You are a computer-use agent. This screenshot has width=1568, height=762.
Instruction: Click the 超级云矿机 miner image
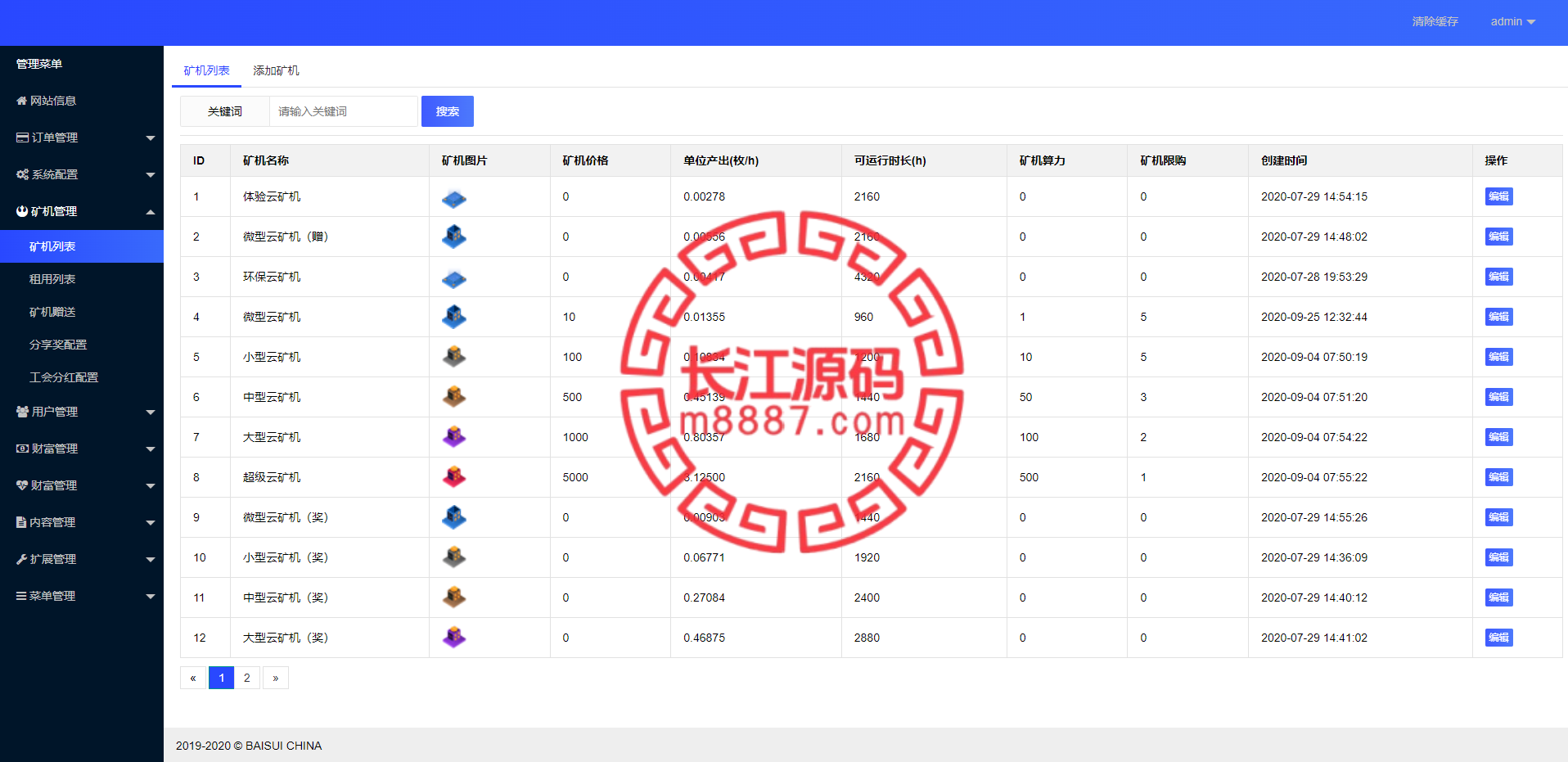pyautogui.click(x=454, y=477)
